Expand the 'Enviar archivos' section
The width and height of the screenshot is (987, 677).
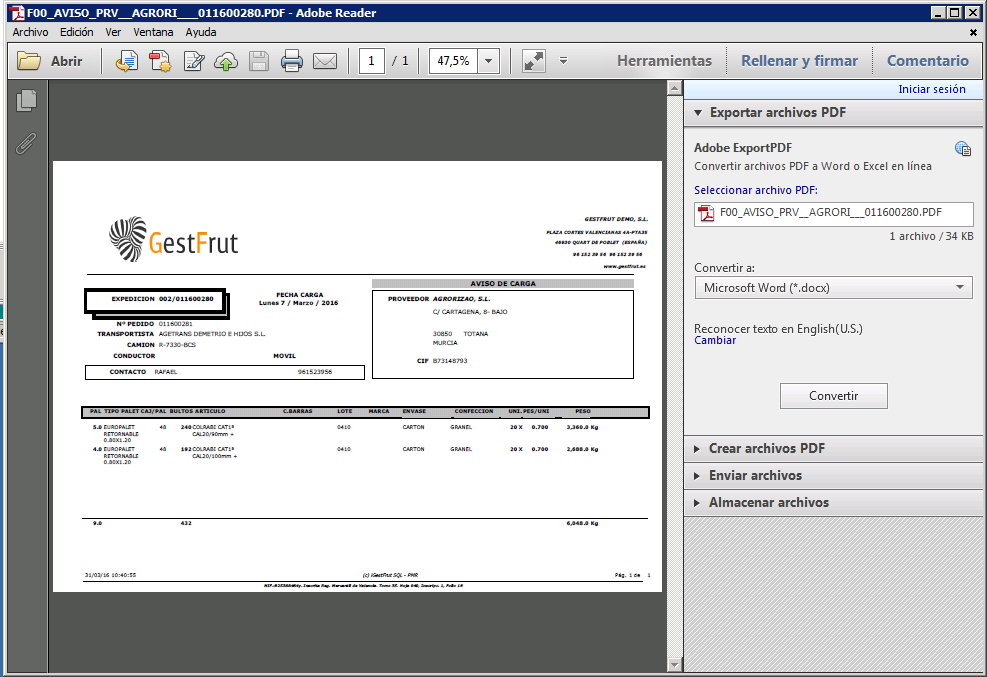755,476
